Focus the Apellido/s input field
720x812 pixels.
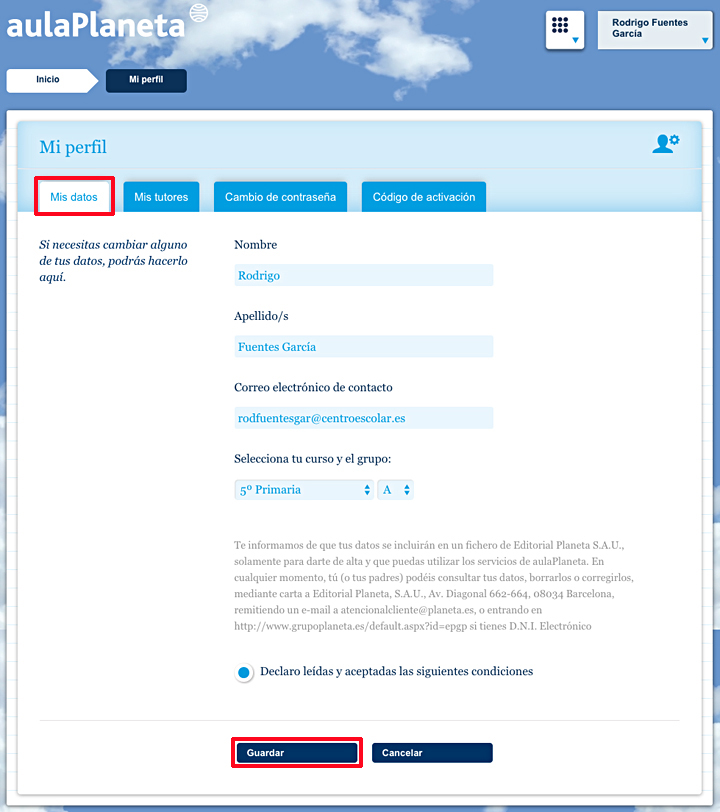click(x=363, y=347)
